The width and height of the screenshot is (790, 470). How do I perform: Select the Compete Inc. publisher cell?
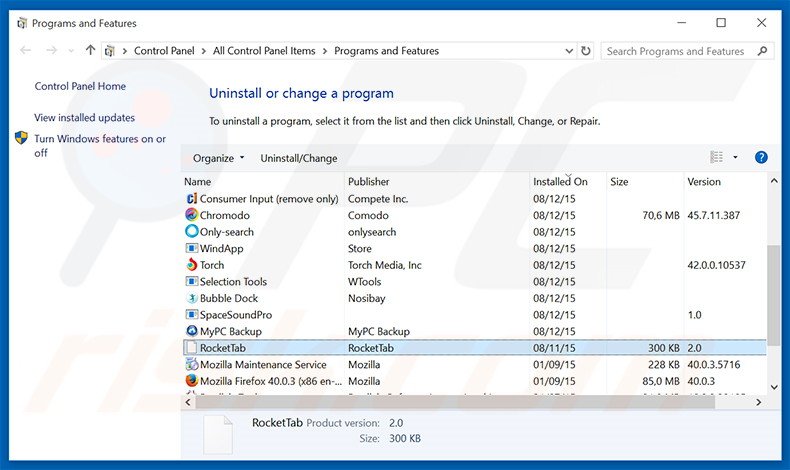pos(378,199)
